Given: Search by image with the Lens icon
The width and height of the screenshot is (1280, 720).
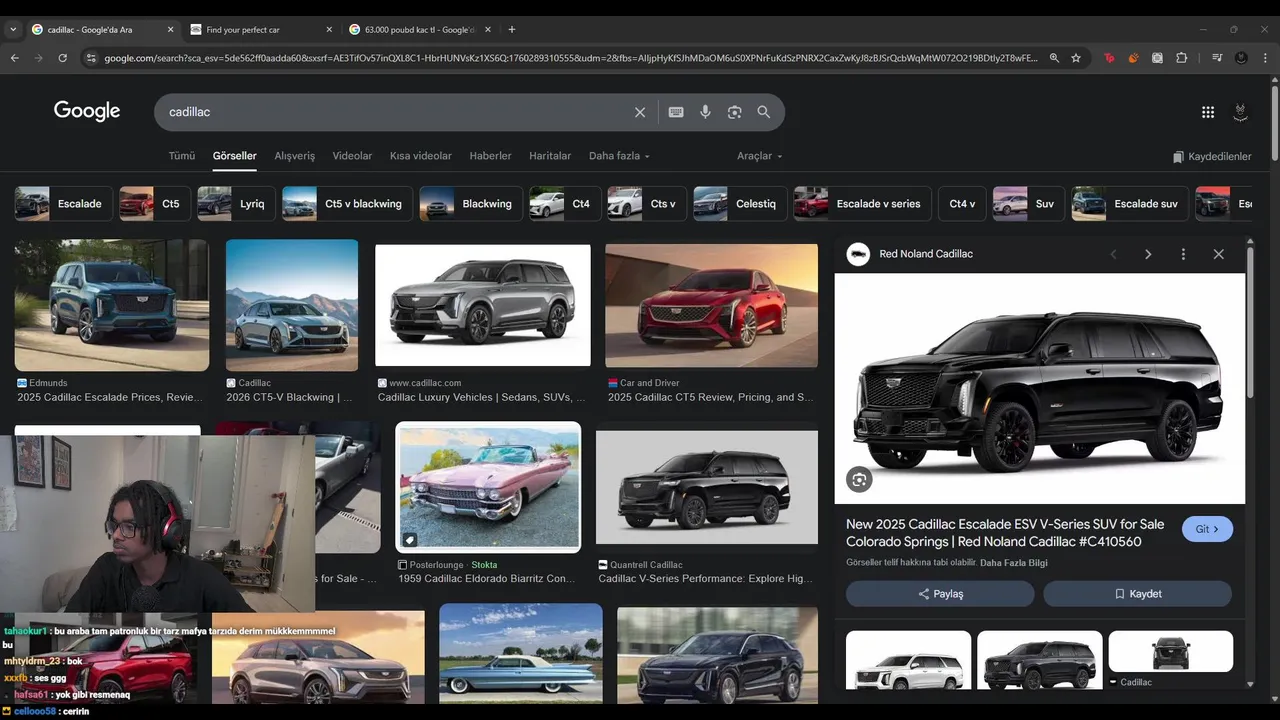Looking at the screenshot, I should tap(734, 112).
